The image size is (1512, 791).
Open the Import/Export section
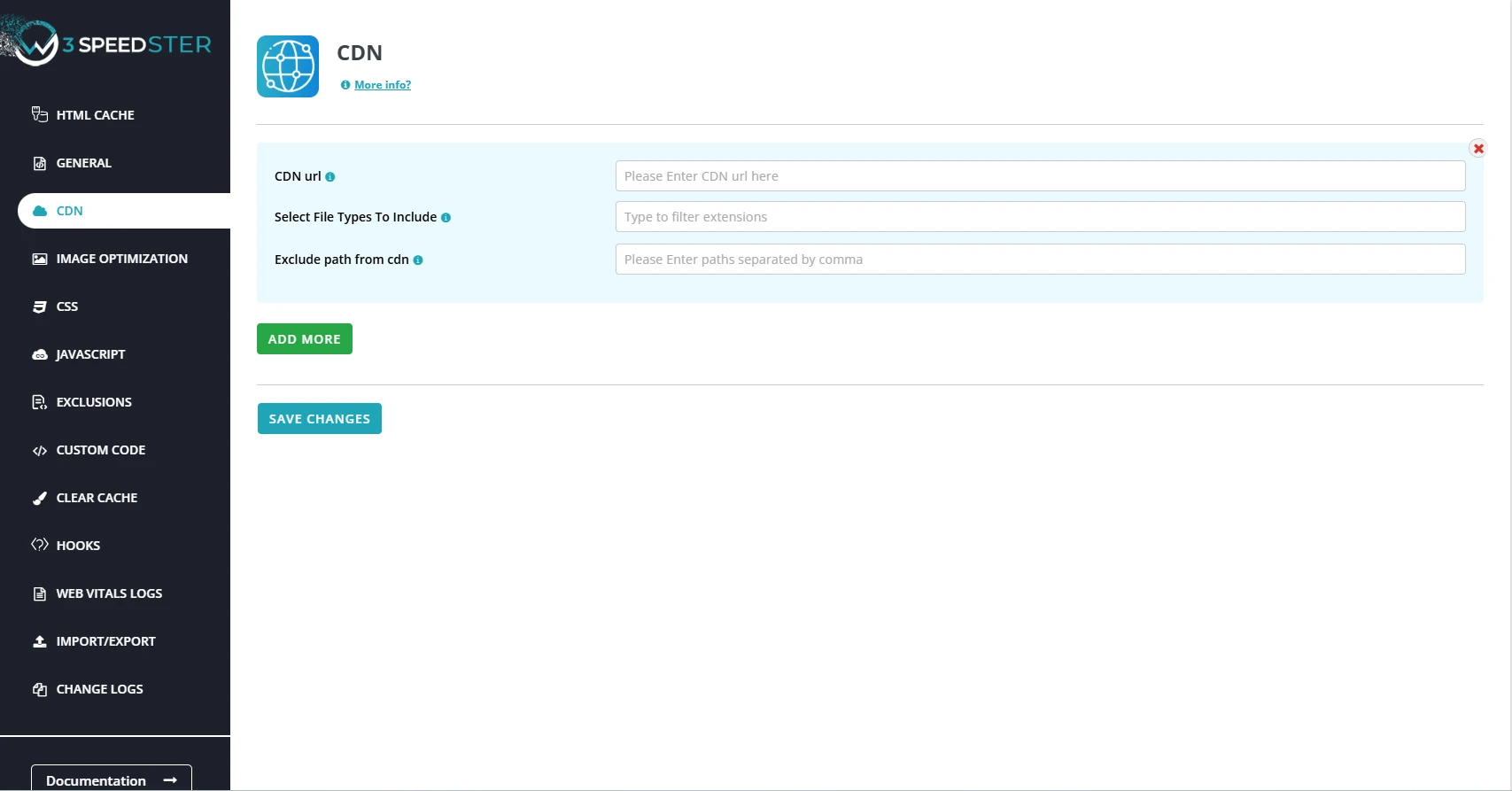[105, 641]
